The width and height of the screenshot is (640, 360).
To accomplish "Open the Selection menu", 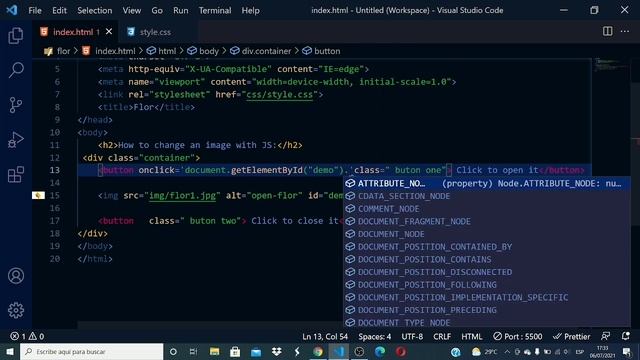I will [x=95, y=10].
